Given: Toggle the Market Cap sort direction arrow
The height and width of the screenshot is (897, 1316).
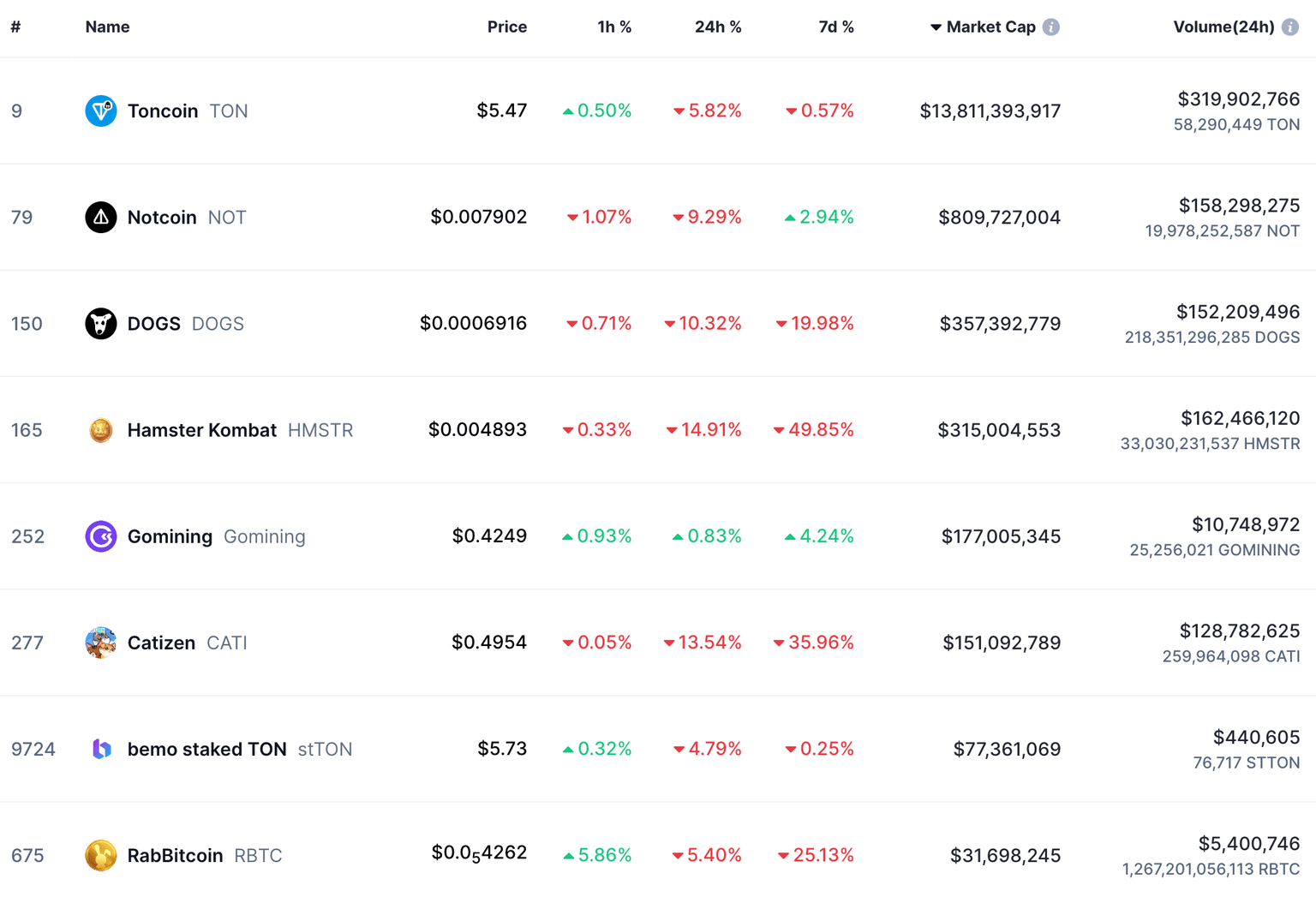Looking at the screenshot, I should pos(935,27).
